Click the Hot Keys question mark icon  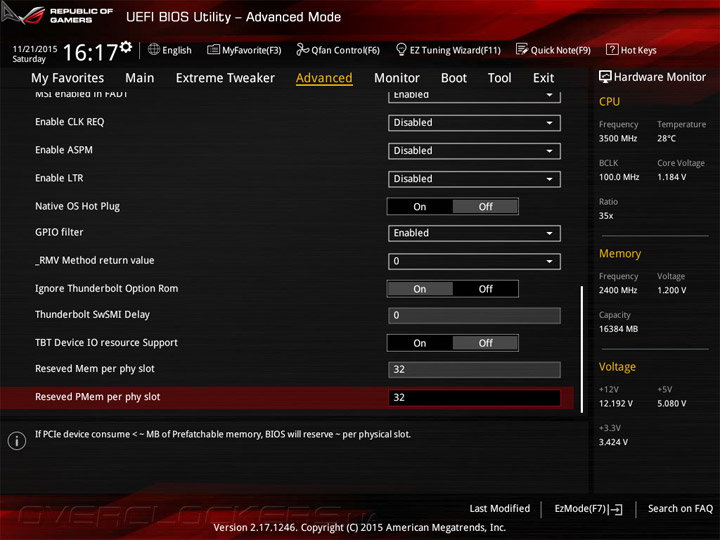612,49
